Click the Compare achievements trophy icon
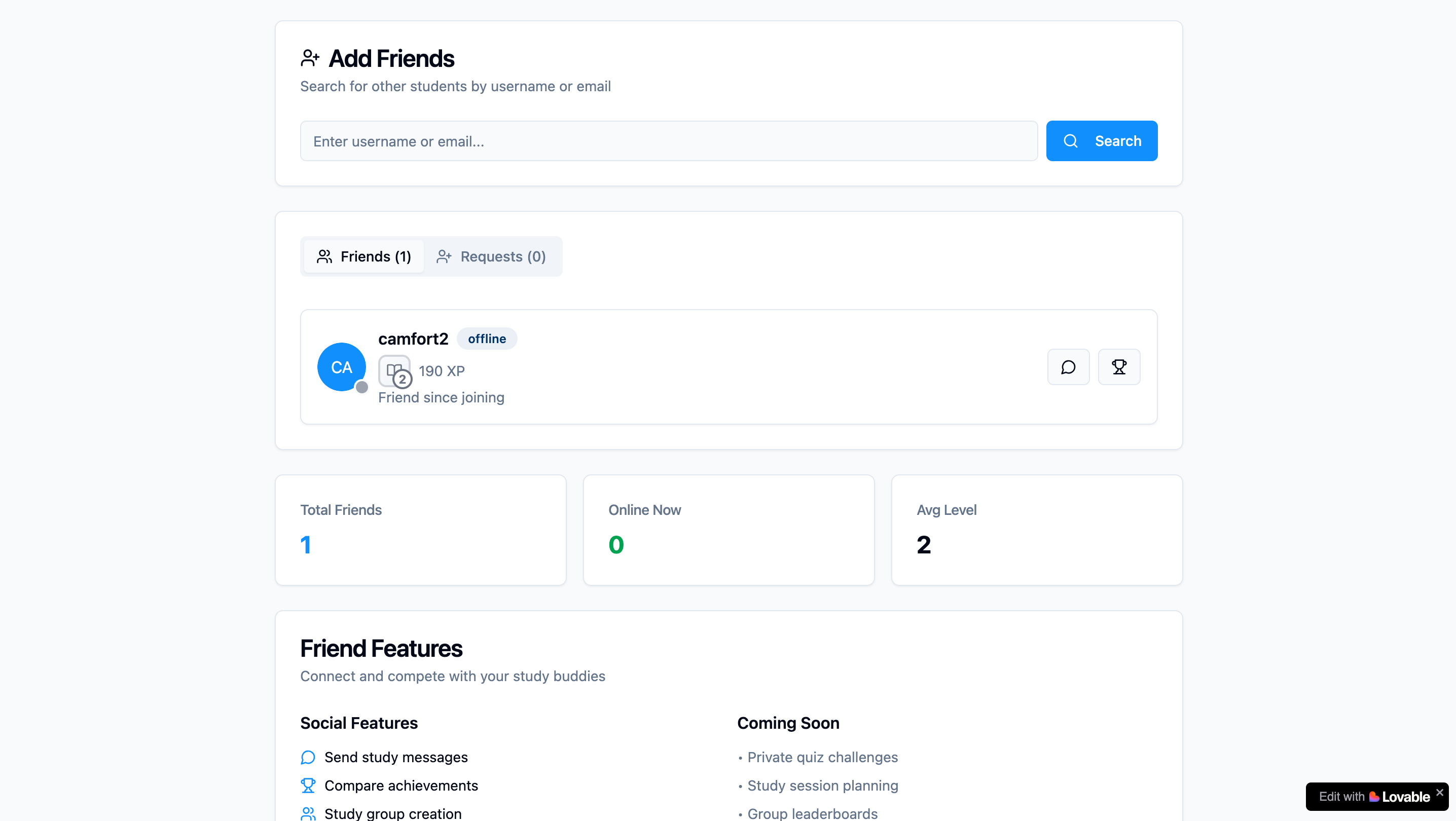Image resolution: width=1456 pixels, height=821 pixels. 308,786
